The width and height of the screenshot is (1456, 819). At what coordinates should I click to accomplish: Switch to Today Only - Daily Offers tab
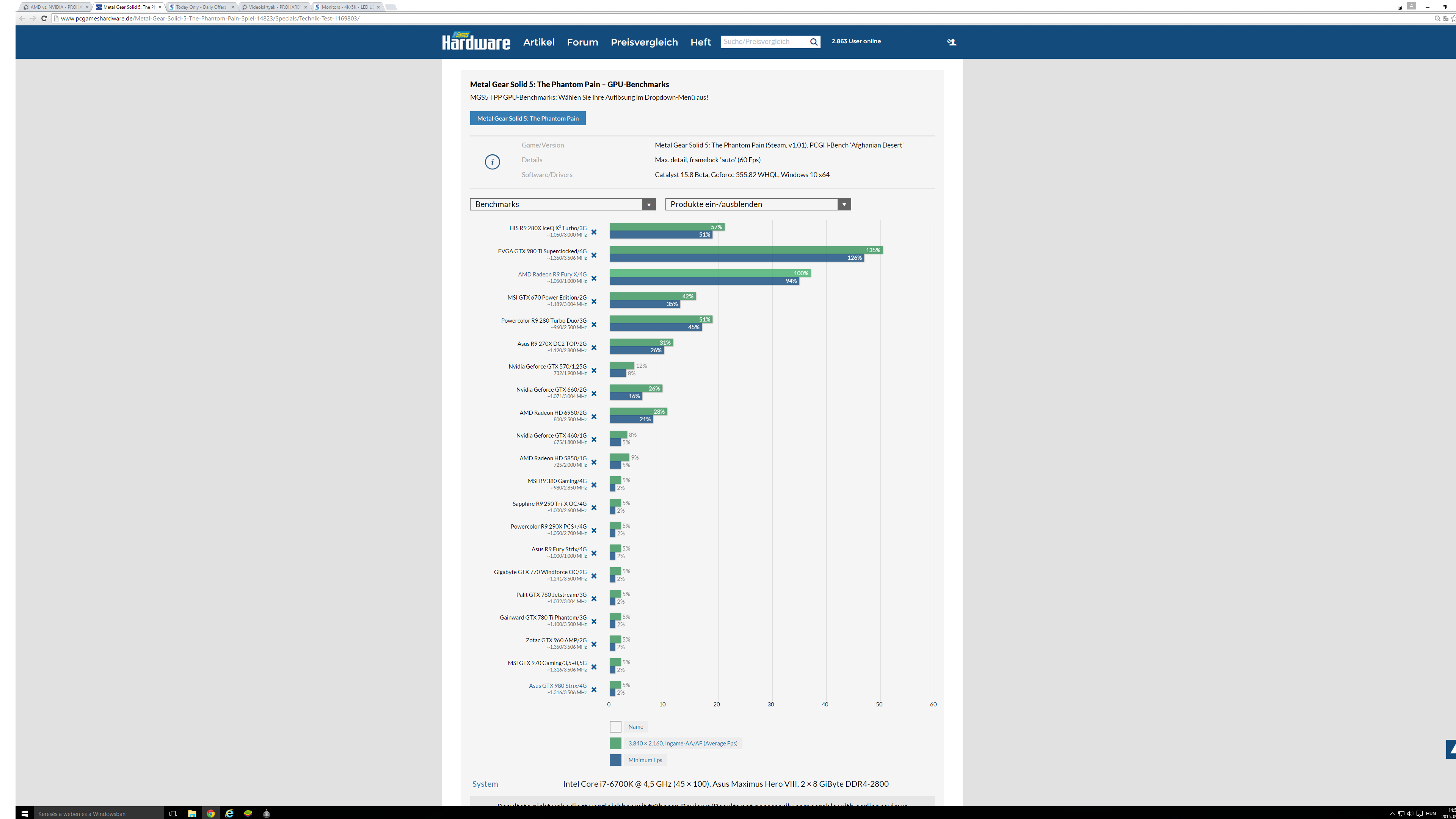click(x=201, y=7)
